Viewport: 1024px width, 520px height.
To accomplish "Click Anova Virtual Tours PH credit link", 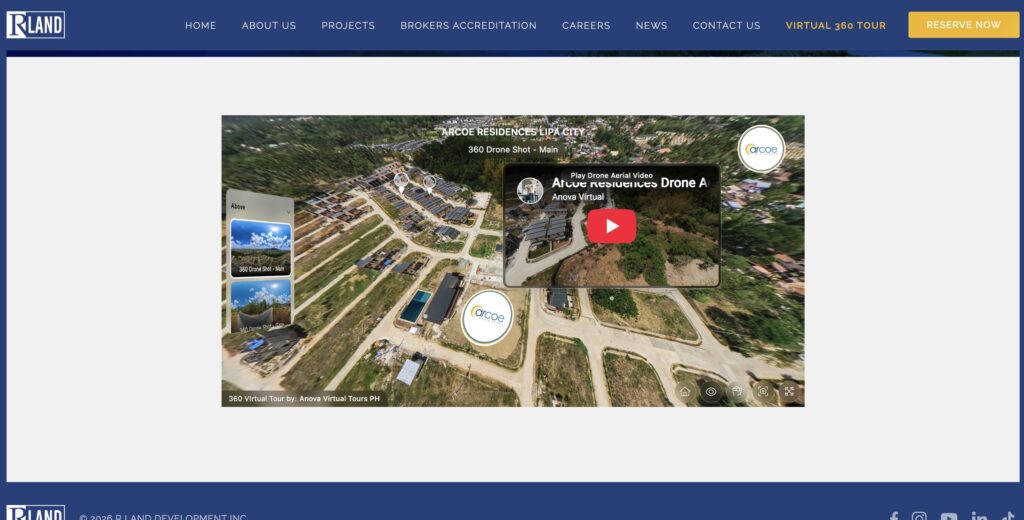I will tap(339, 398).
